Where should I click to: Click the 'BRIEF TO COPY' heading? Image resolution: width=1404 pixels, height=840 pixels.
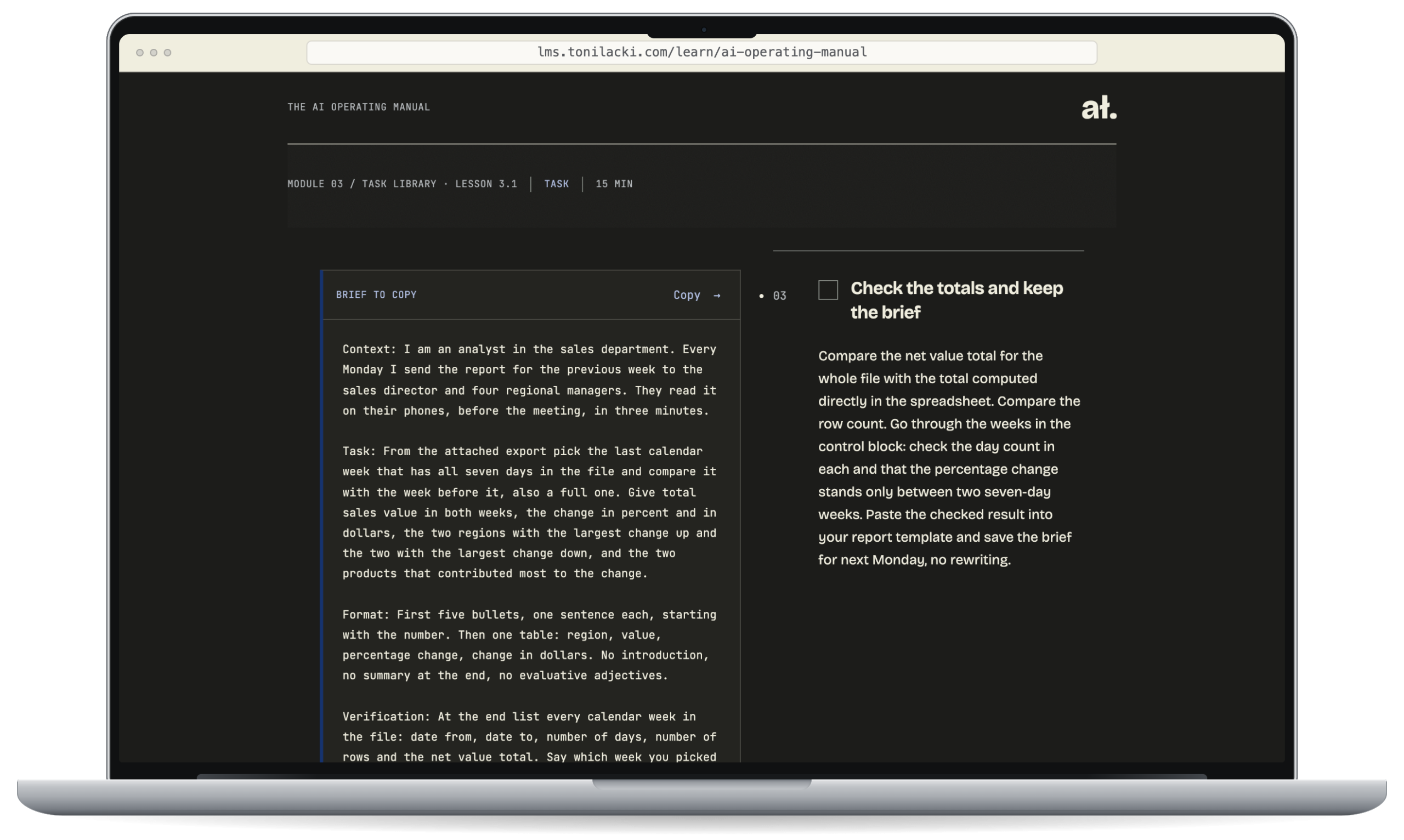pos(376,294)
